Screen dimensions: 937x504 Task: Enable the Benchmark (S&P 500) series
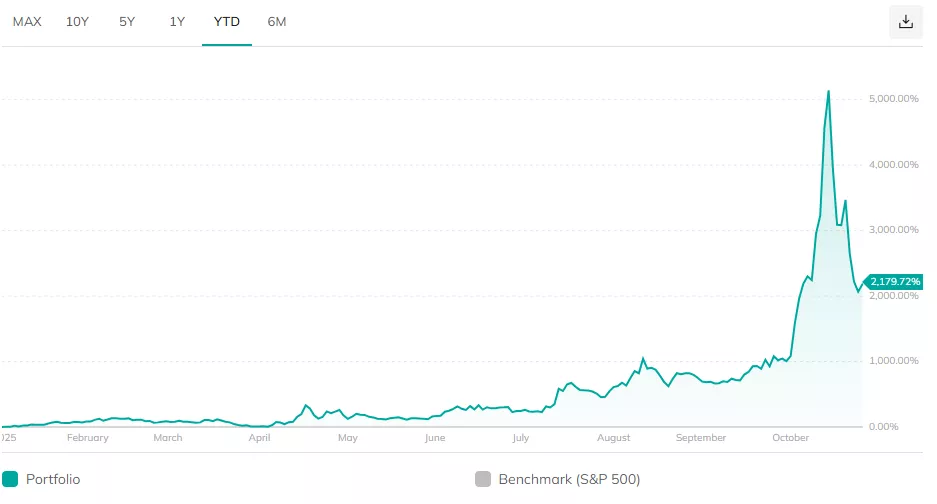570,479
